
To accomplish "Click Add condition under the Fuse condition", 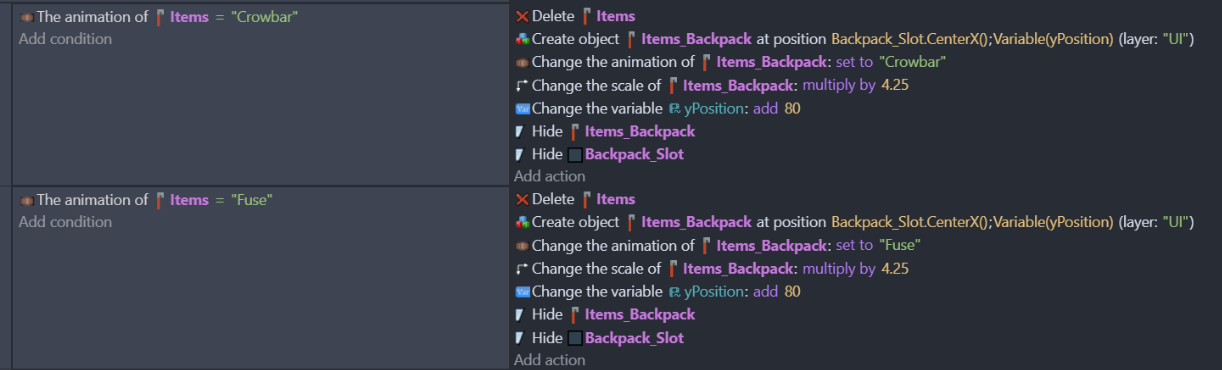I will pos(65,222).
